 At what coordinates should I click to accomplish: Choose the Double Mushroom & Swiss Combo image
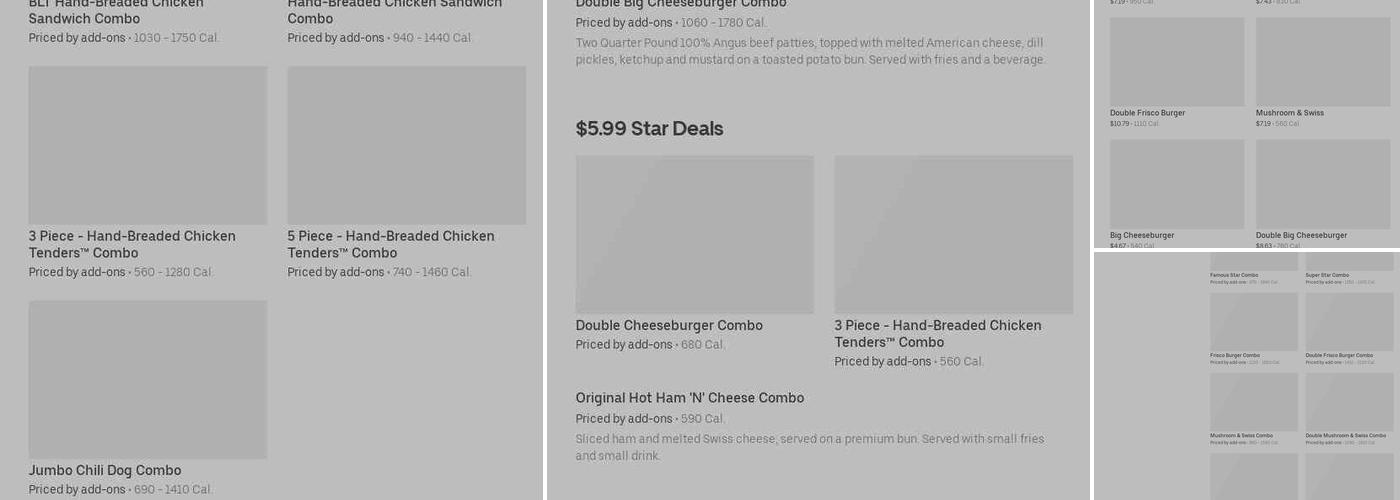click(x=1349, y=402)
